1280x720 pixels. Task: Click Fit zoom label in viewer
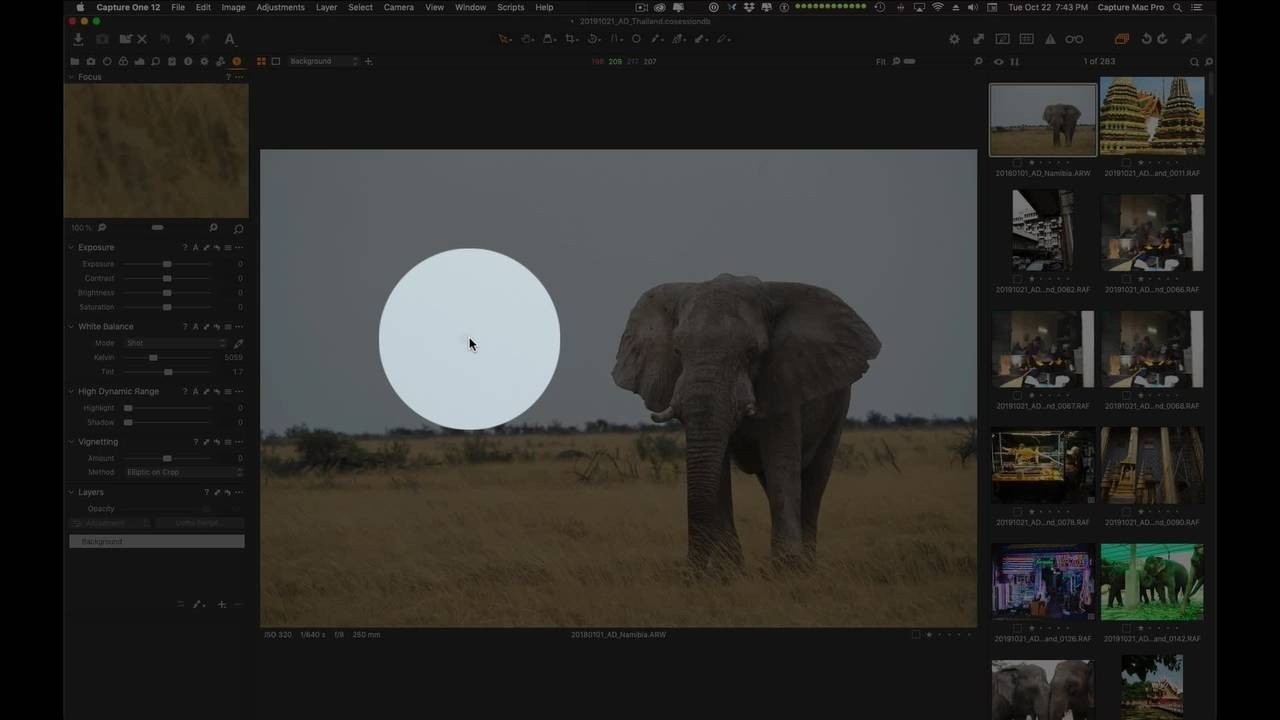881,61
